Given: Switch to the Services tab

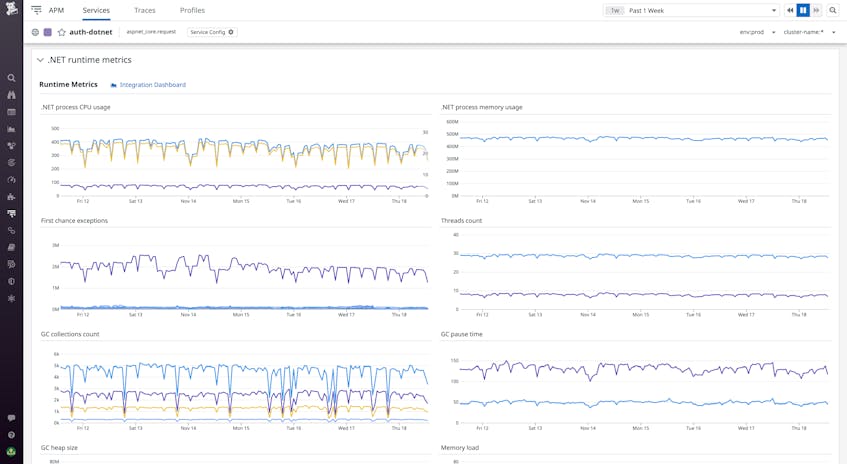Looking at the screenshot, I should pyautogui.click(x=96, y=10).
